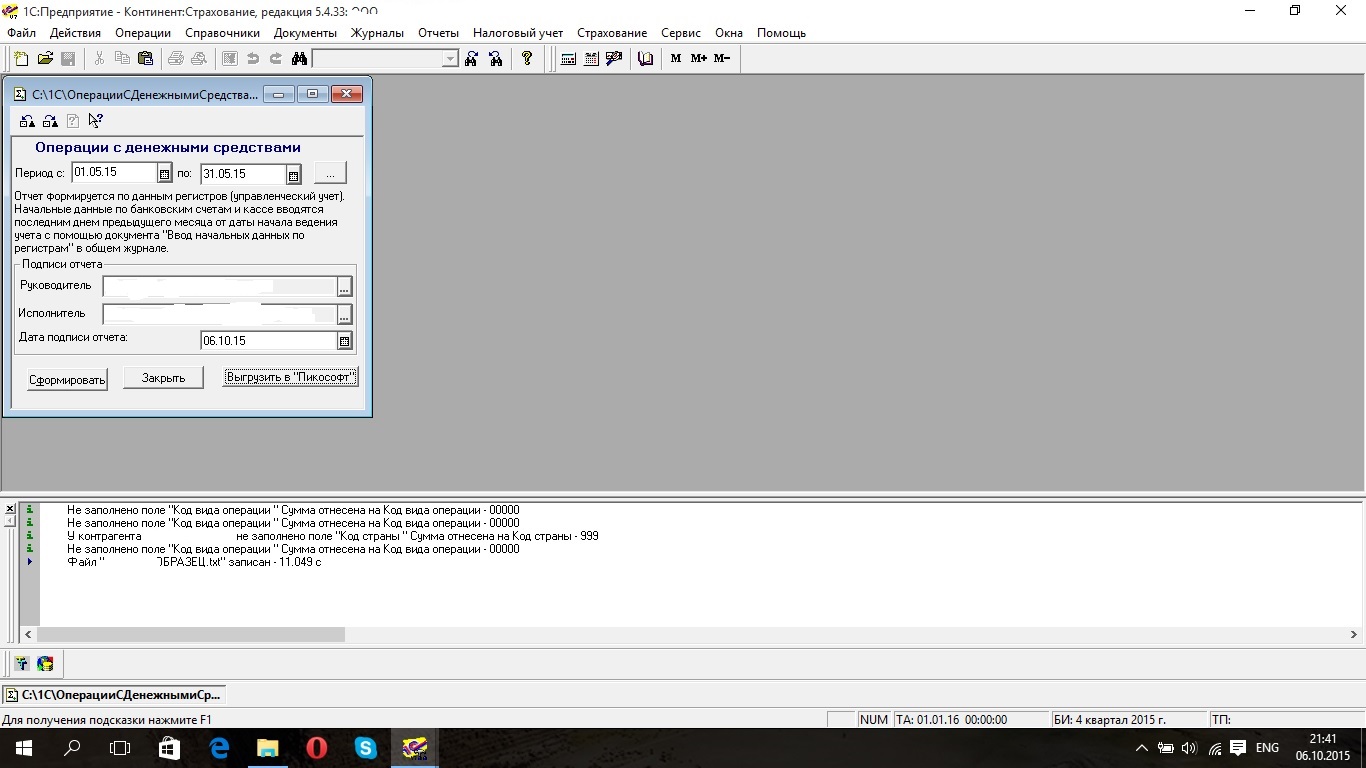Open calendar picker for period start date

[165, 174]
